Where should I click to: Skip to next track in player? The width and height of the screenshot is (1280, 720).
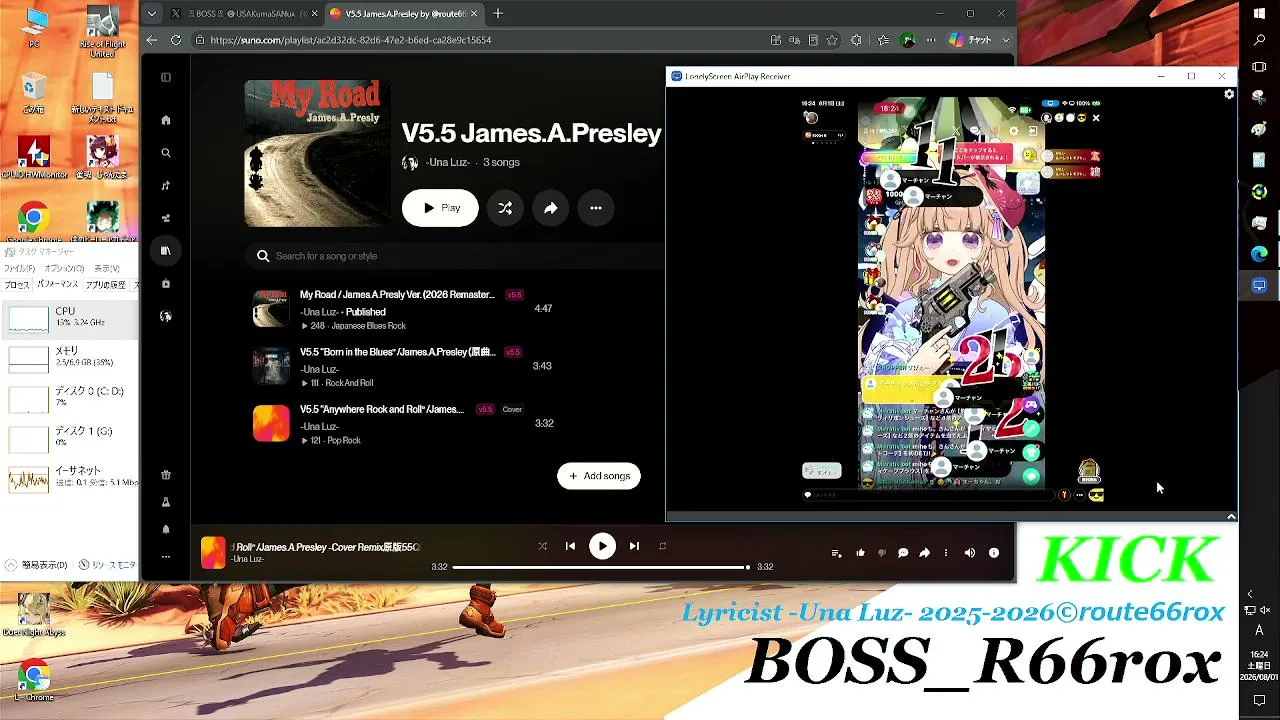coord(634,546)
